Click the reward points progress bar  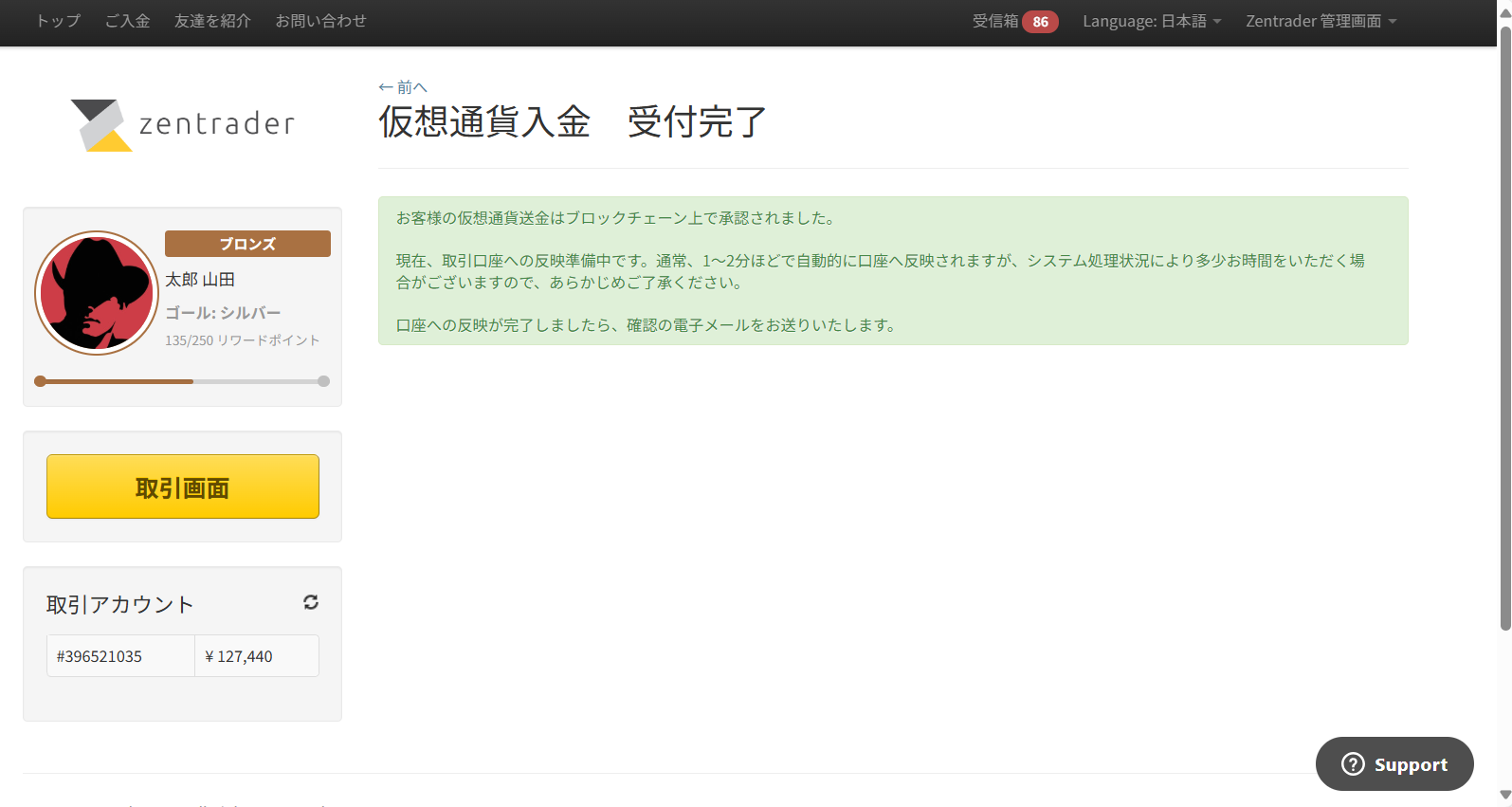(x=182, y=381)
